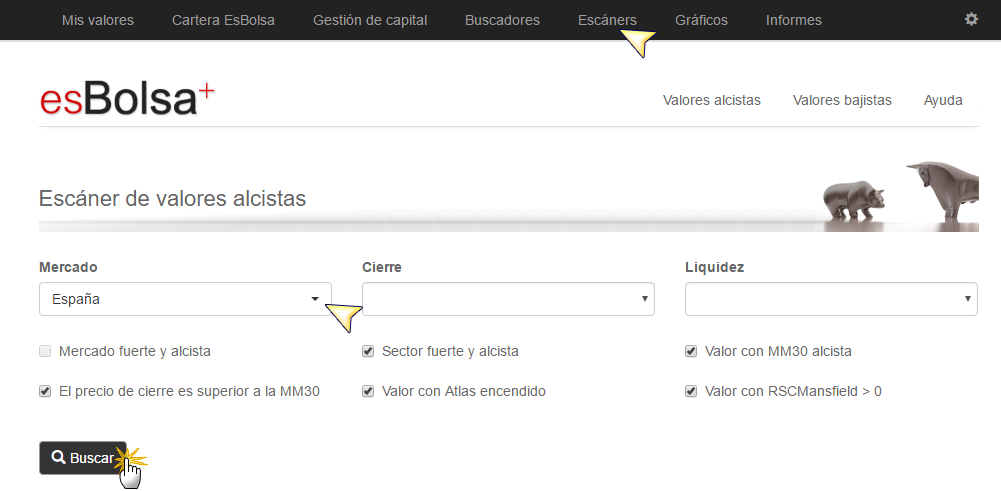Open Gráficos menu
This screenshot has height=491, width=1001.
pyautogui.click(x=702, y=20)
